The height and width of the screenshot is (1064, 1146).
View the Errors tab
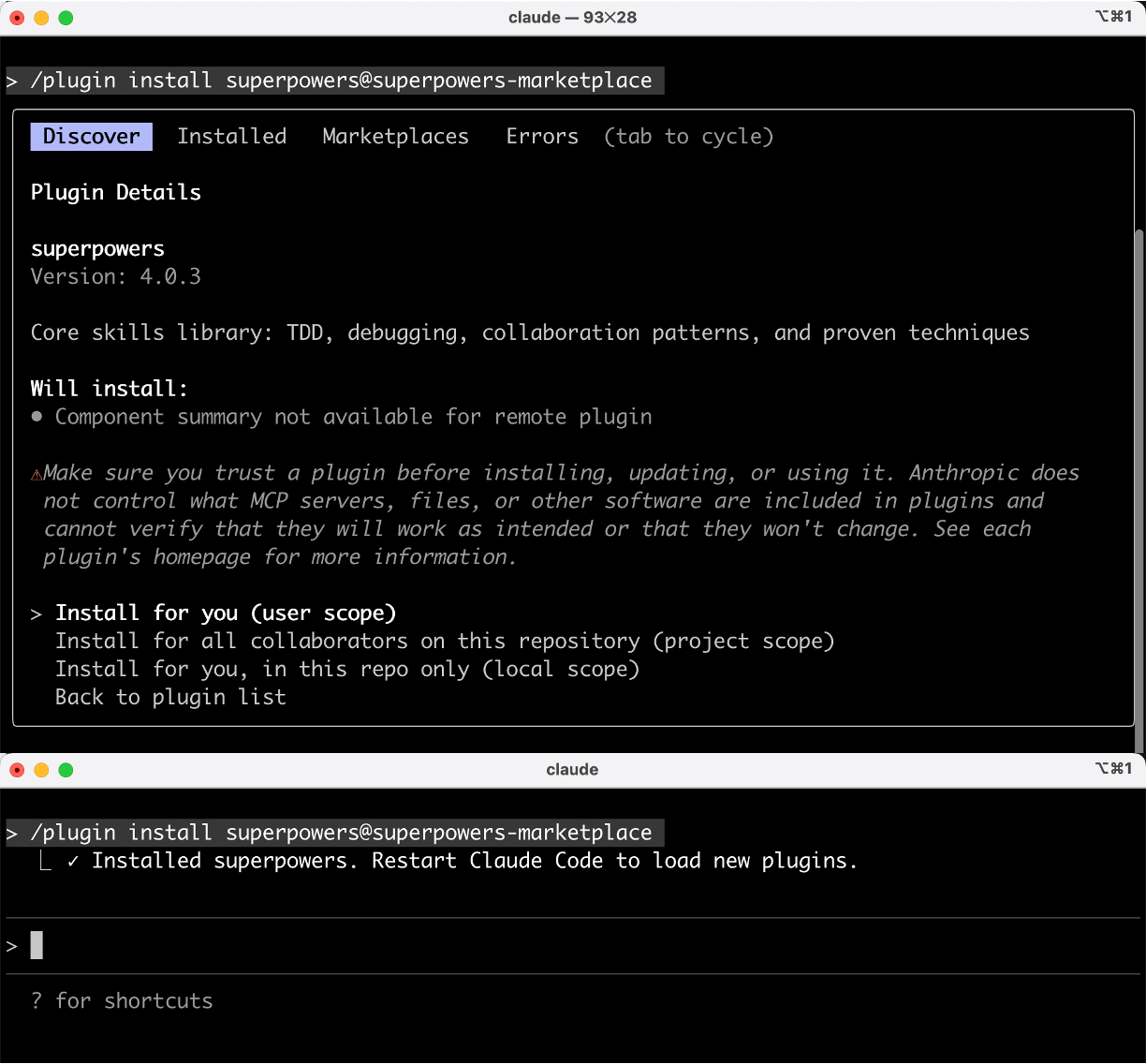(542, 137)
